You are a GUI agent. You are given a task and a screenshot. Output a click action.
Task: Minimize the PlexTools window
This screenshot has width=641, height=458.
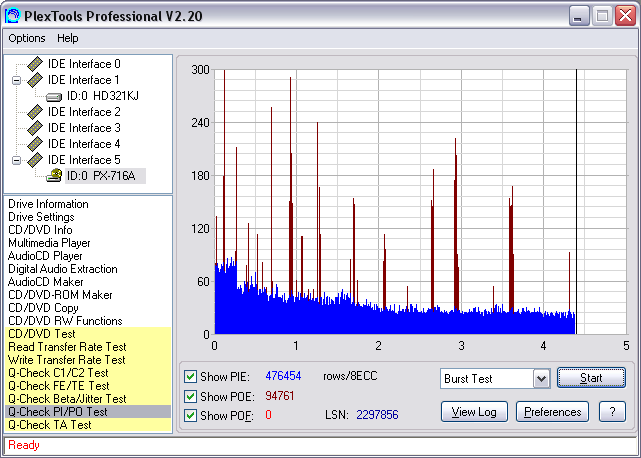click(x=579, y=16)
